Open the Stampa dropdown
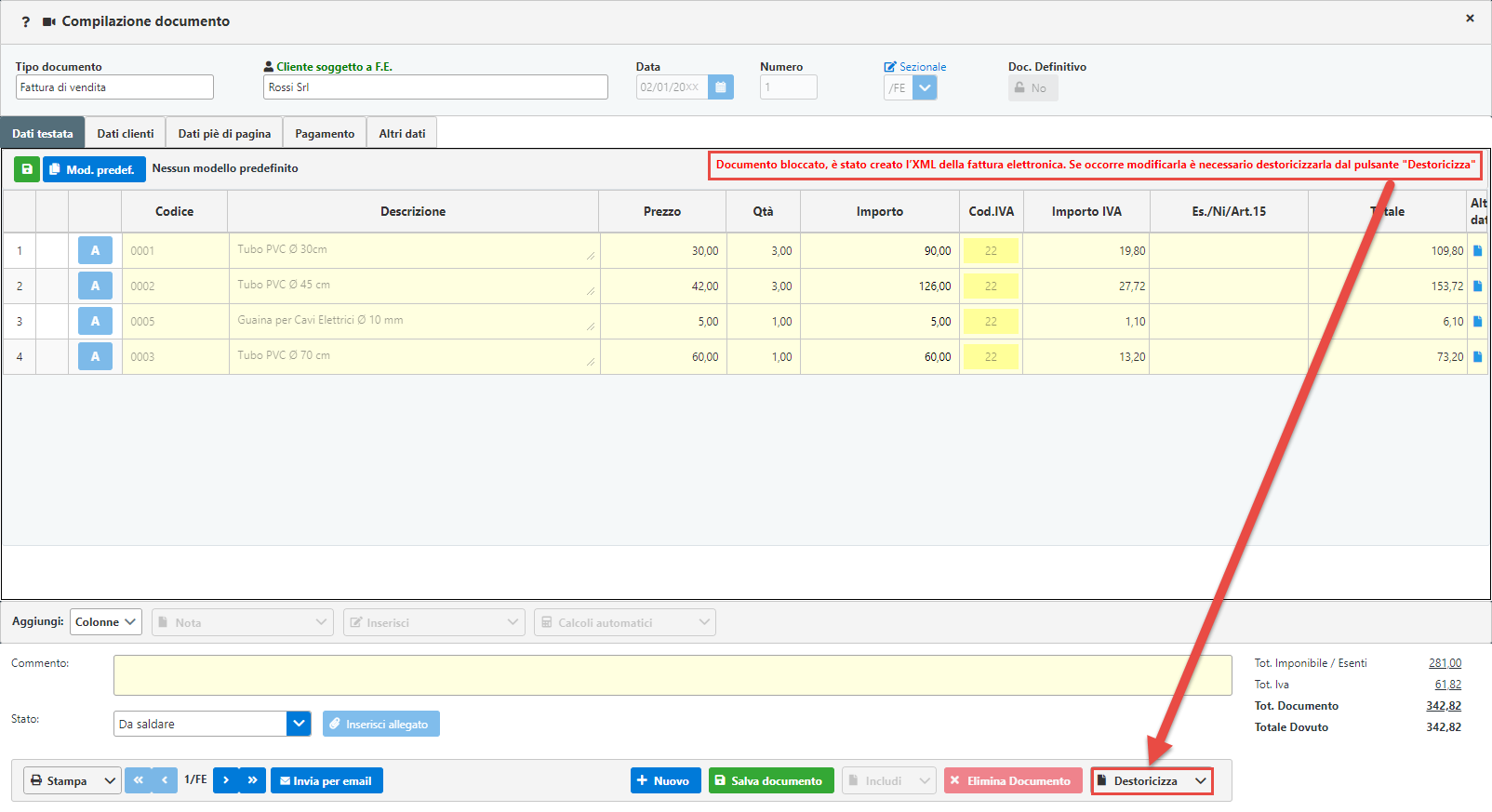 73,780
